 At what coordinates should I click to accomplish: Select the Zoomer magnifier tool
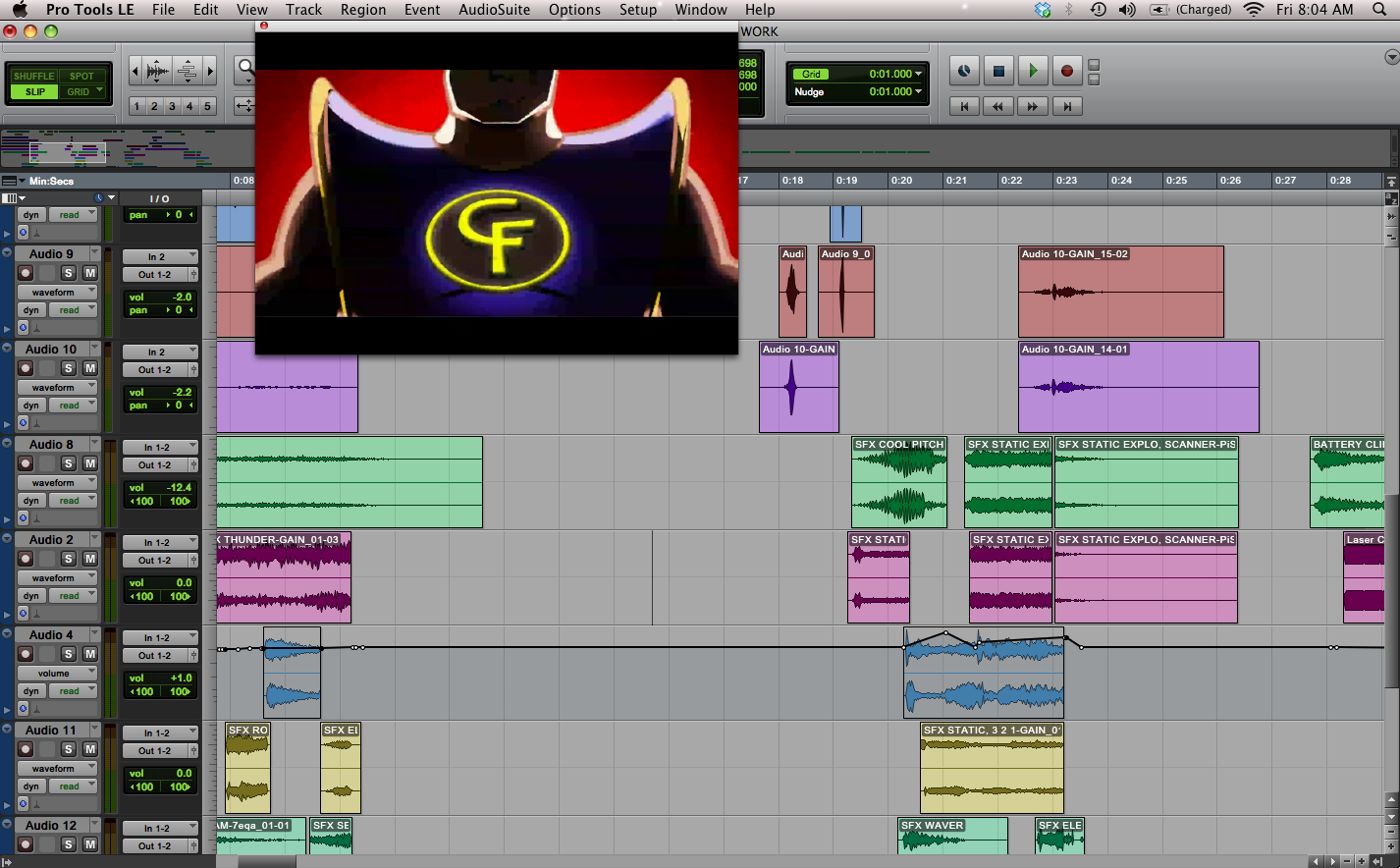click(x=245, y=69)
